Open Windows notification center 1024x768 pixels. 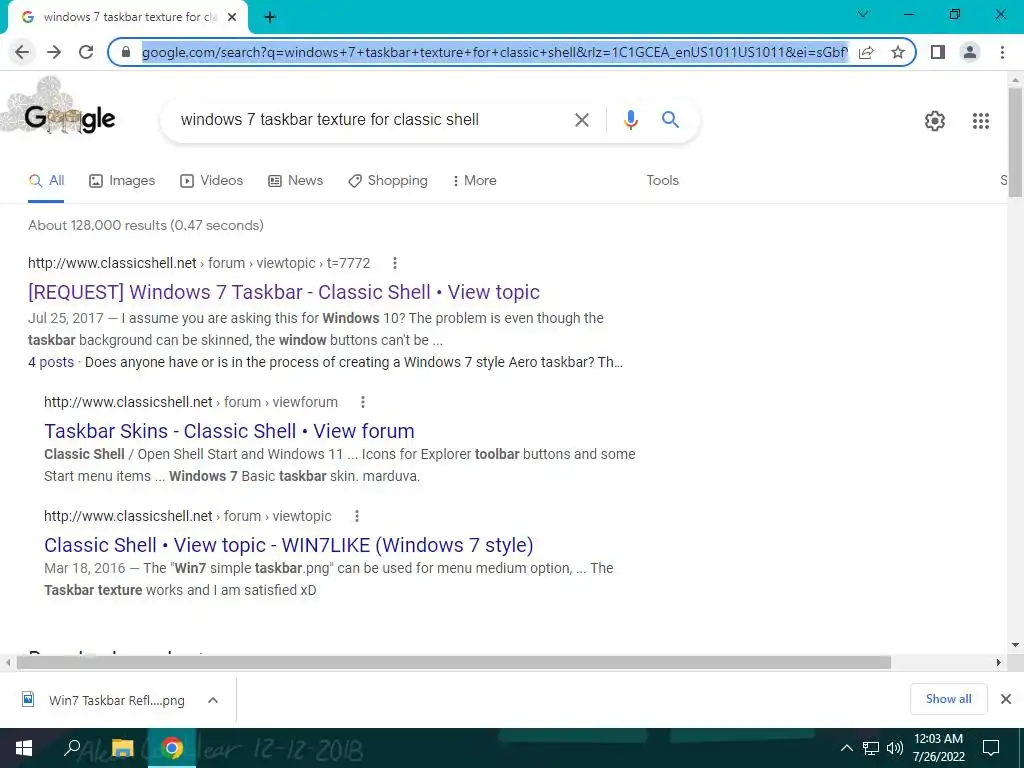pyautogui.click(x=991, y=748)
